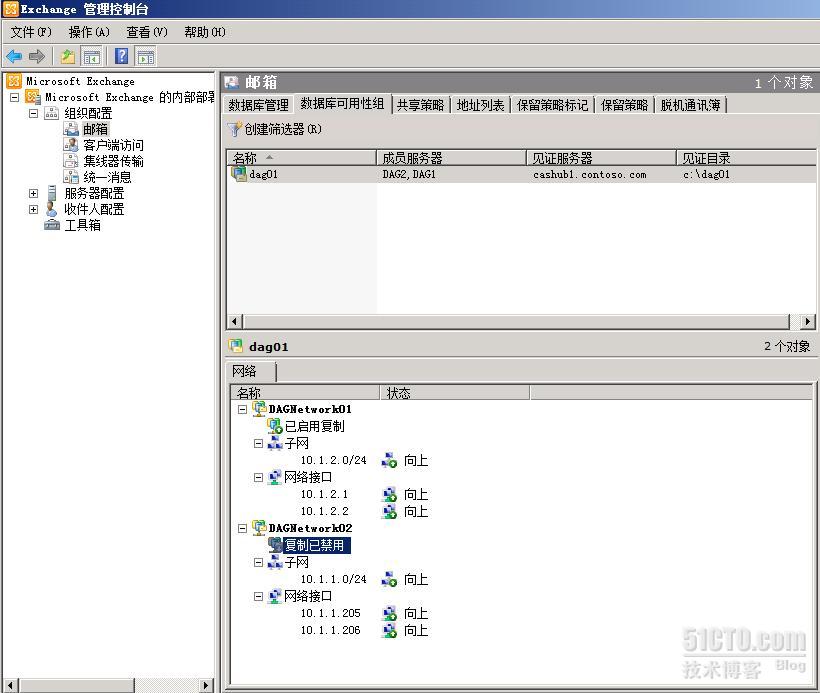
Task: Click left arrow of console tree scrollbar
Action: pyautogui.click(x=10, y=685)
